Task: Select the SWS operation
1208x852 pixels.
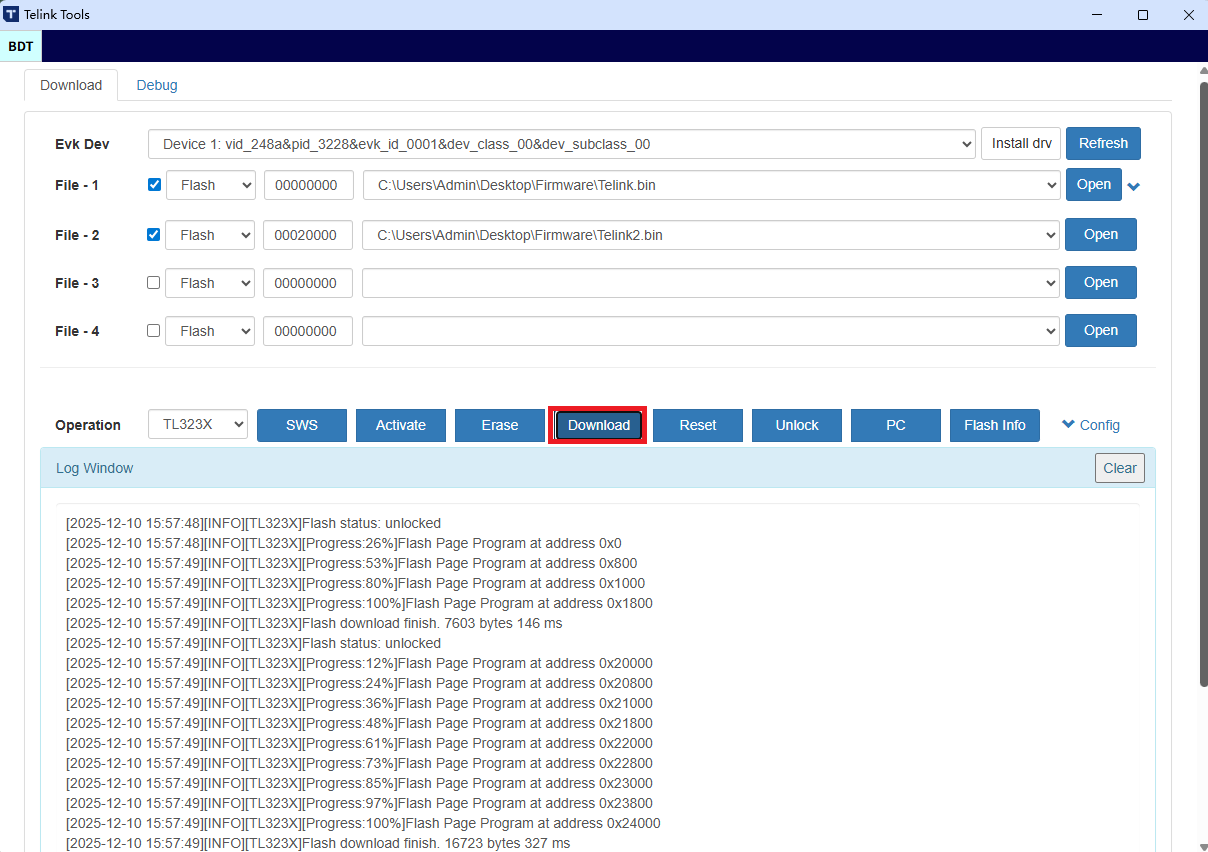Action: pyautogui.click(x=301, y=425)
